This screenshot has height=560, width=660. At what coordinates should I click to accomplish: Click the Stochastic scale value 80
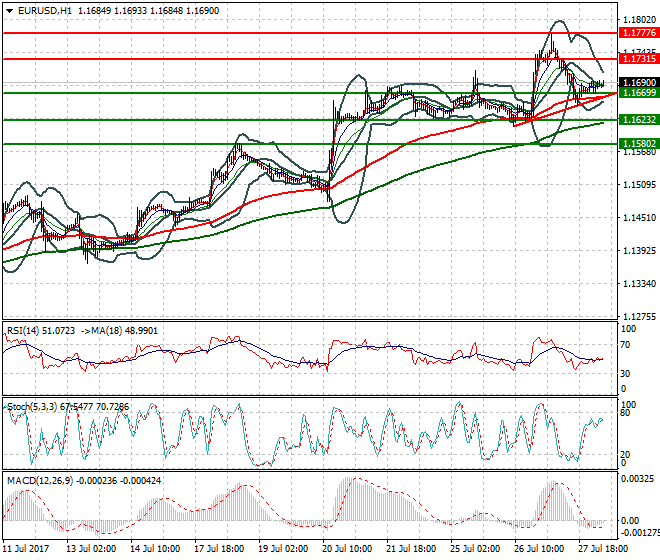(x=625, y=413)
